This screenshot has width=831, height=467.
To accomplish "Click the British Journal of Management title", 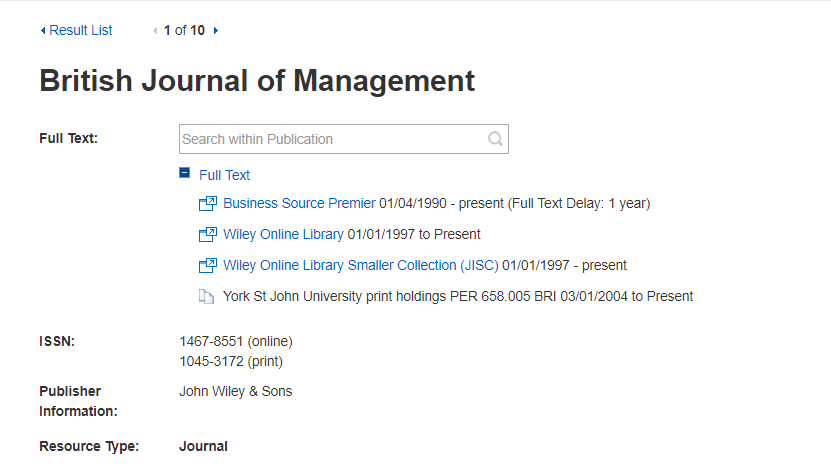I will (257, 81).
